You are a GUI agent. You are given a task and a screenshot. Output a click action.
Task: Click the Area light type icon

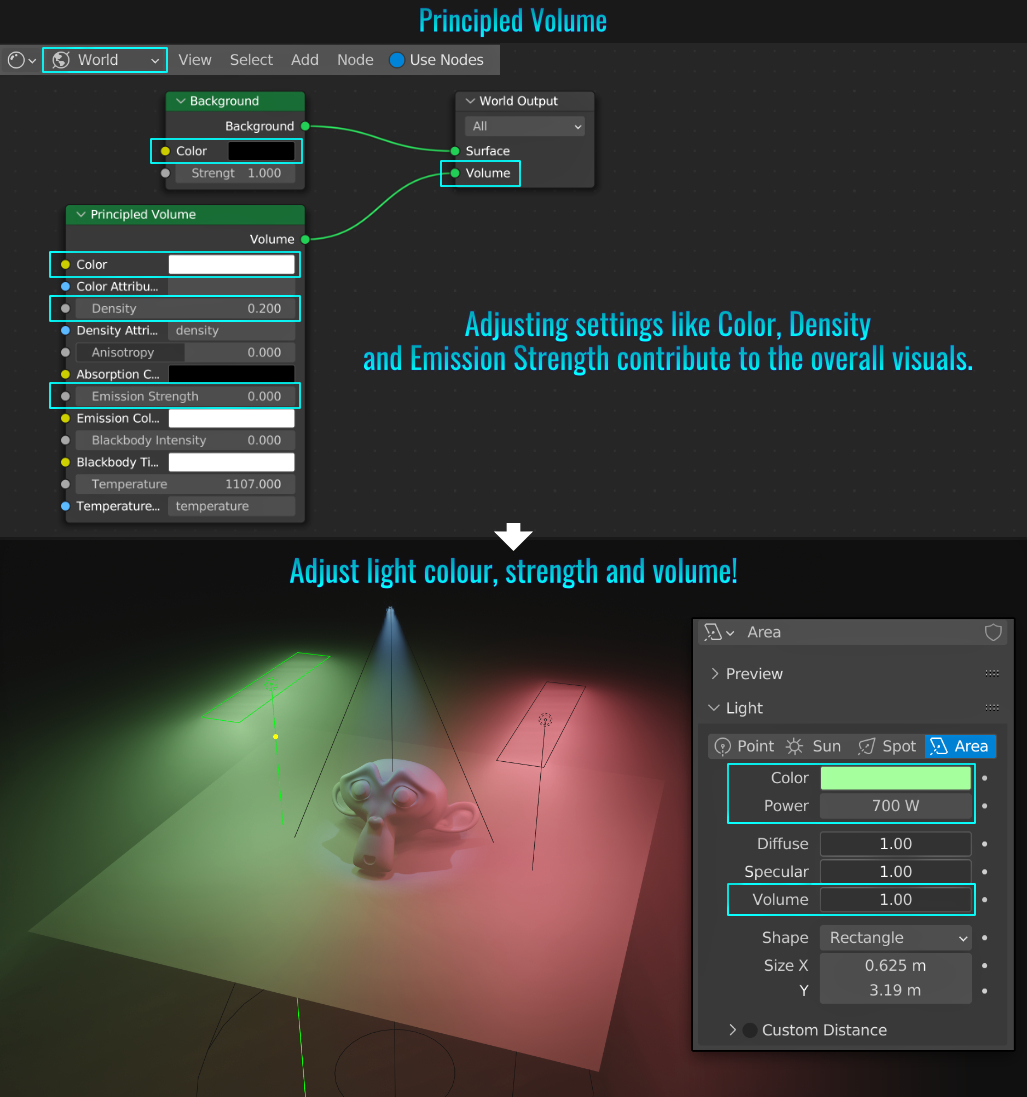tap(939, 746)
